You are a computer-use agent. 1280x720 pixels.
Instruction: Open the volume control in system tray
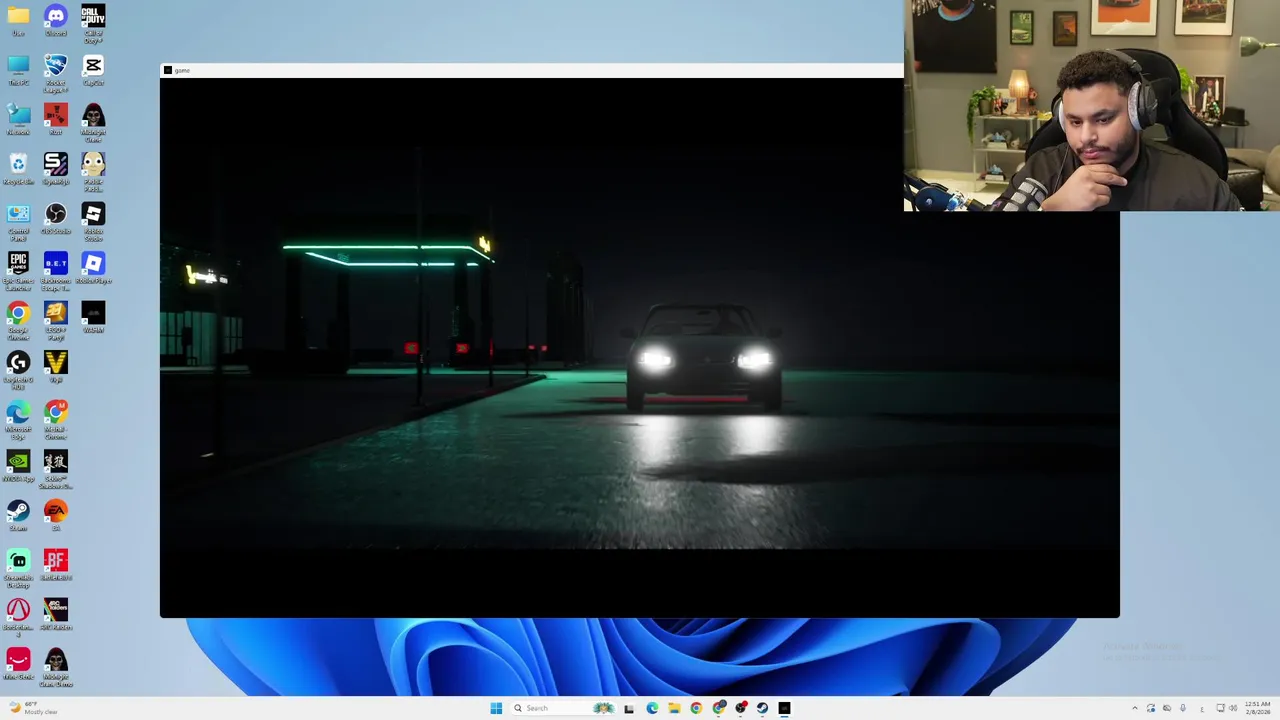pos(1233,708)
